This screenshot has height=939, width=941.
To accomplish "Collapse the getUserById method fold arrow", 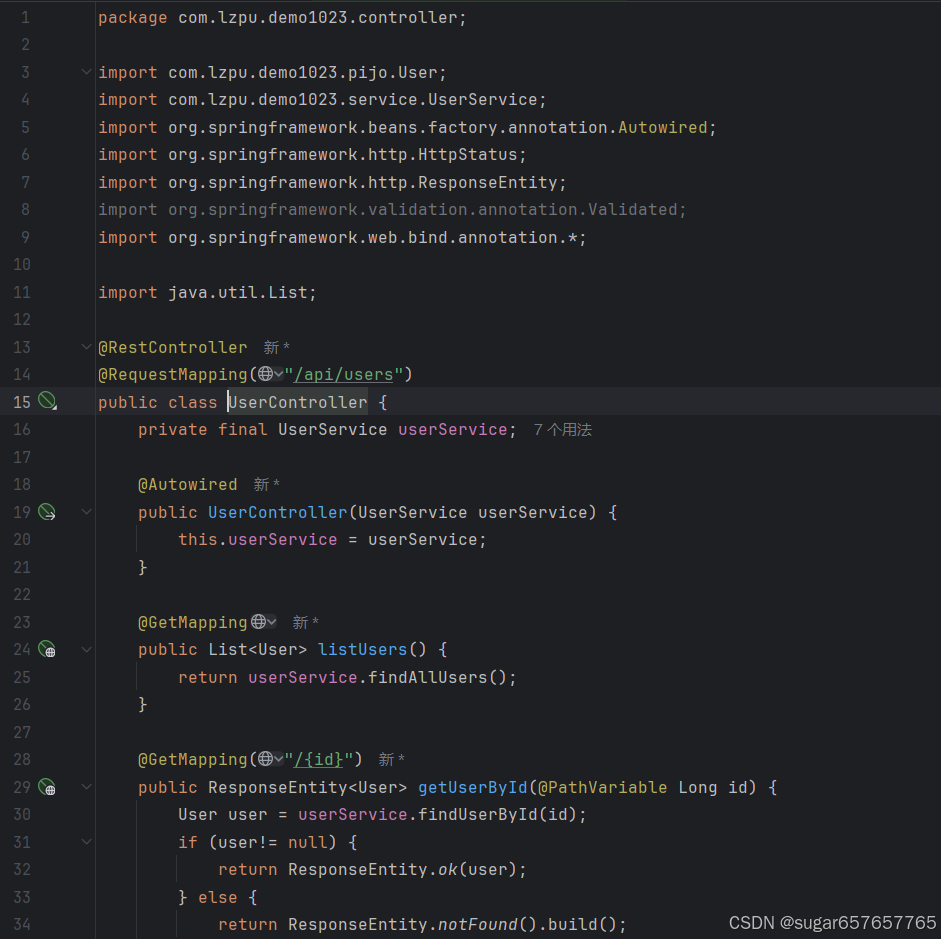I will click(86, 787).
